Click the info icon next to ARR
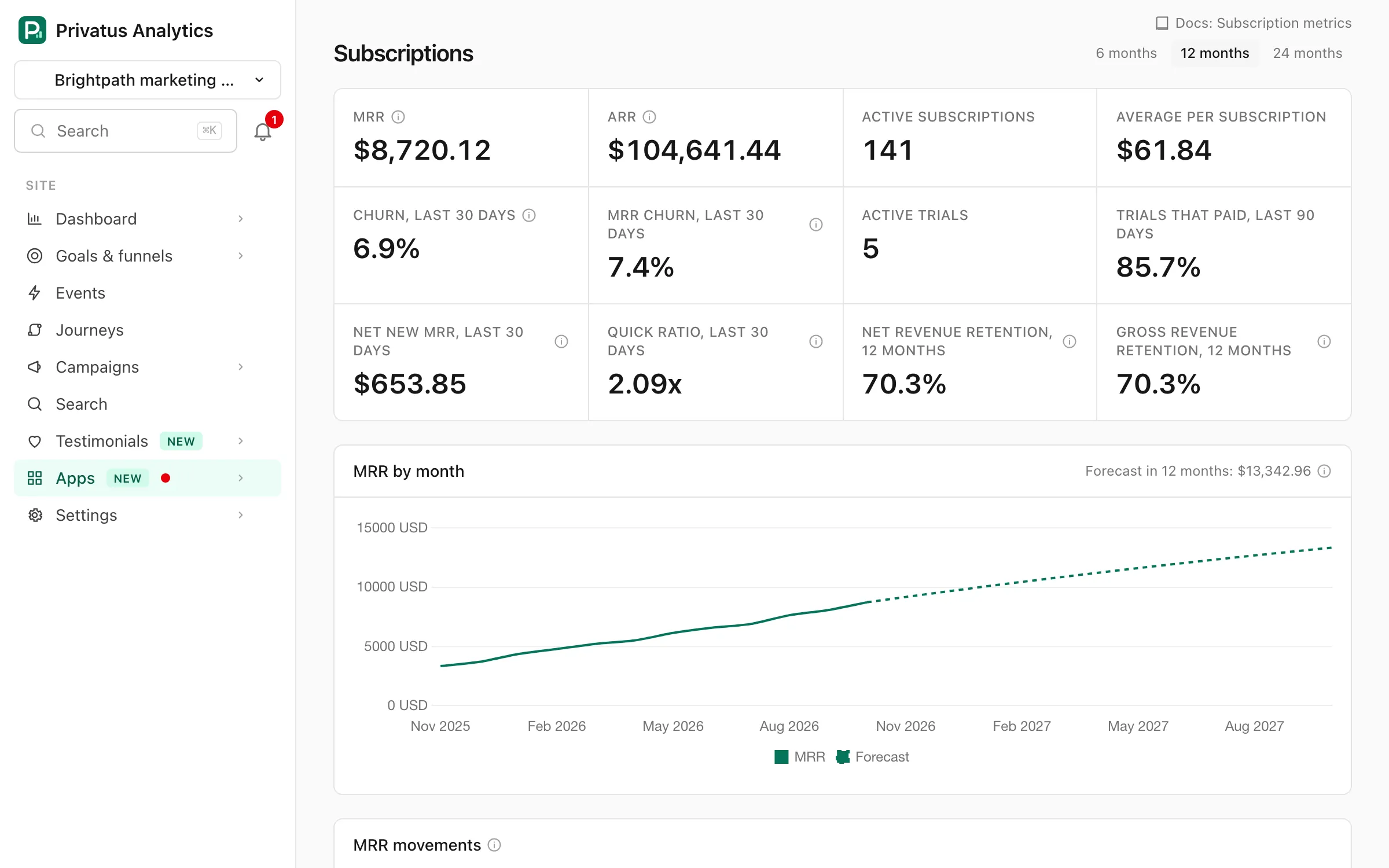This screenshot has height=868, width=1389. [x=649, y=117]
